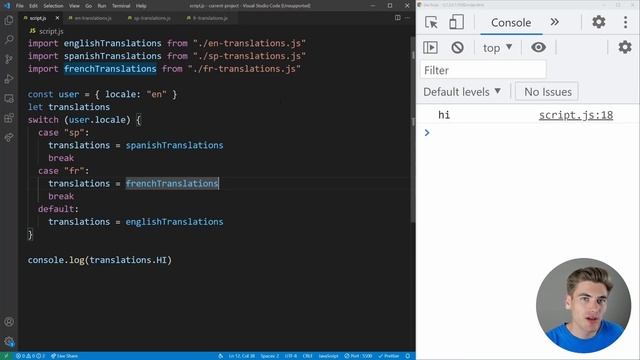The height and width of the screenshot is (360, 640).
Task: Click the No Issues button
Action: (547, 92)
